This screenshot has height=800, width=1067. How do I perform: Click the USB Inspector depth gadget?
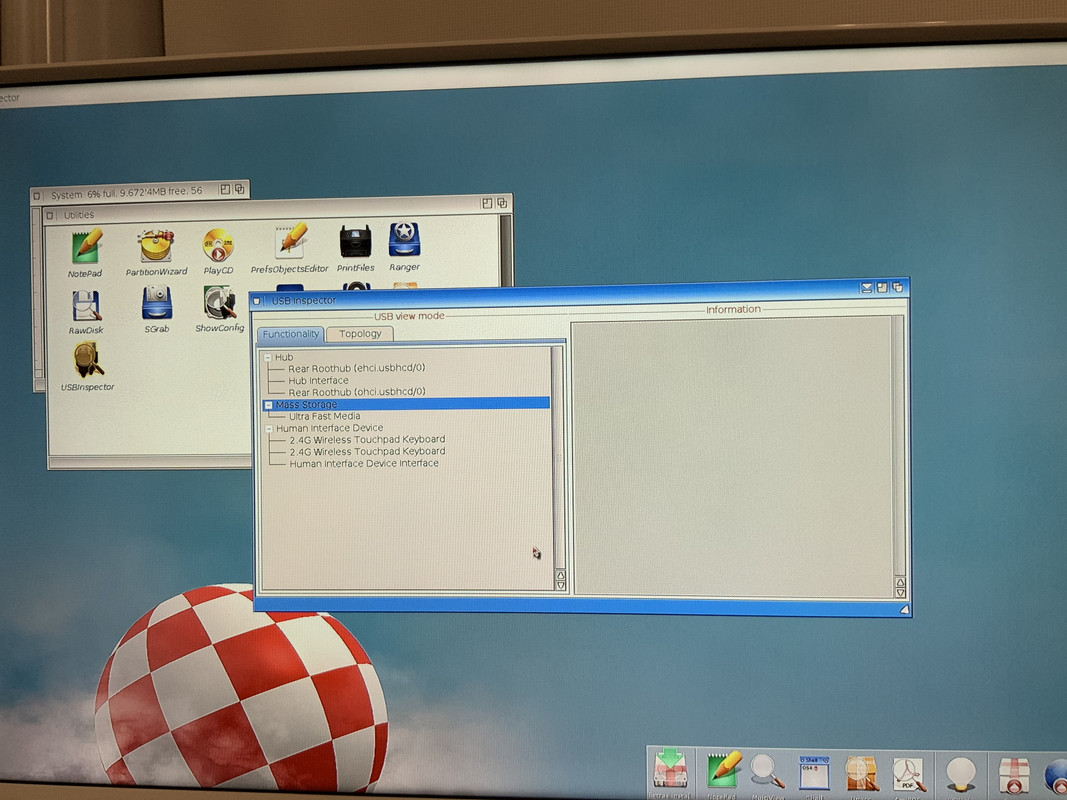point(898,288)
